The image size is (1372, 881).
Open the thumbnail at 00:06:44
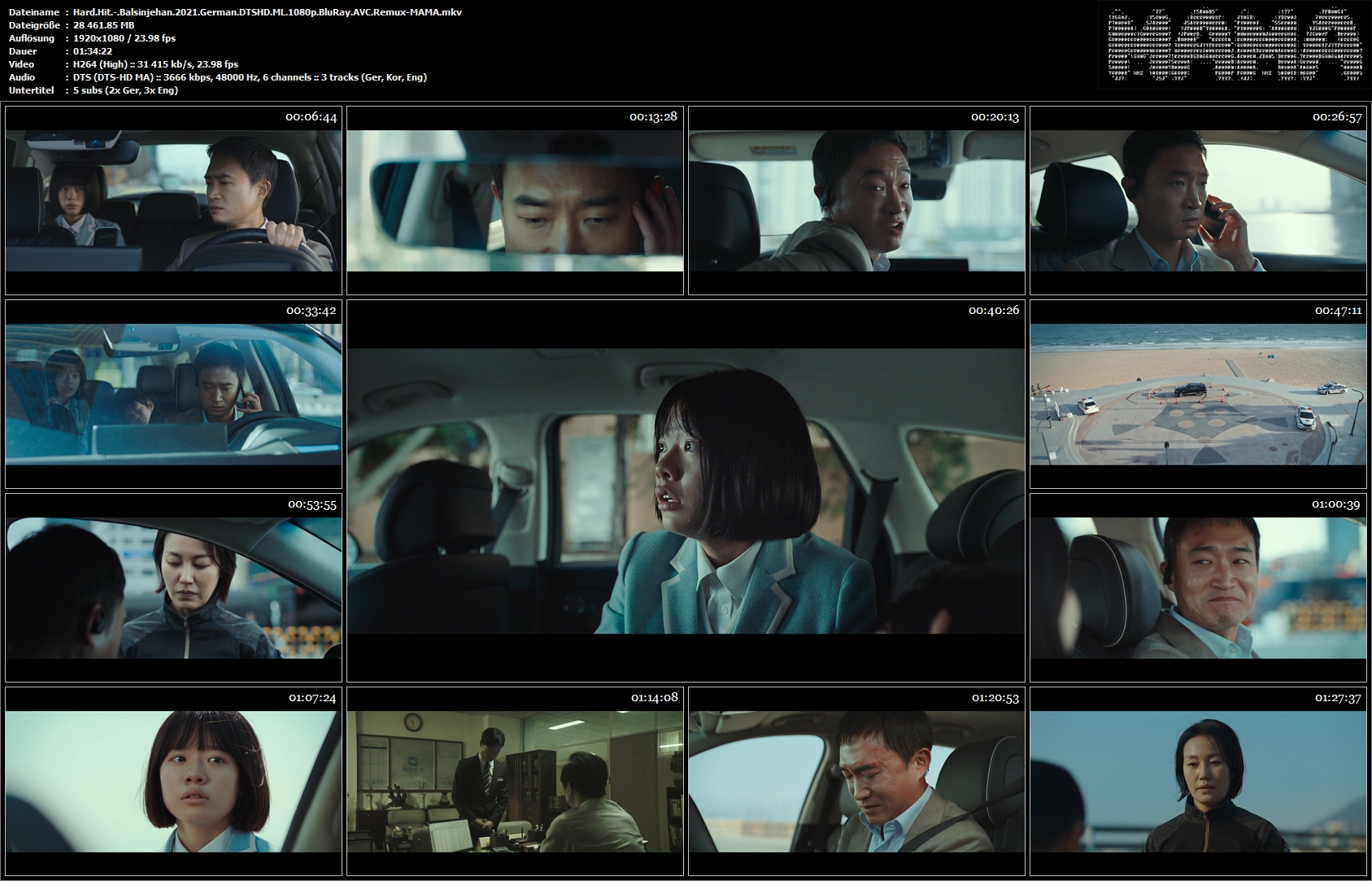[x=173, y=200]
